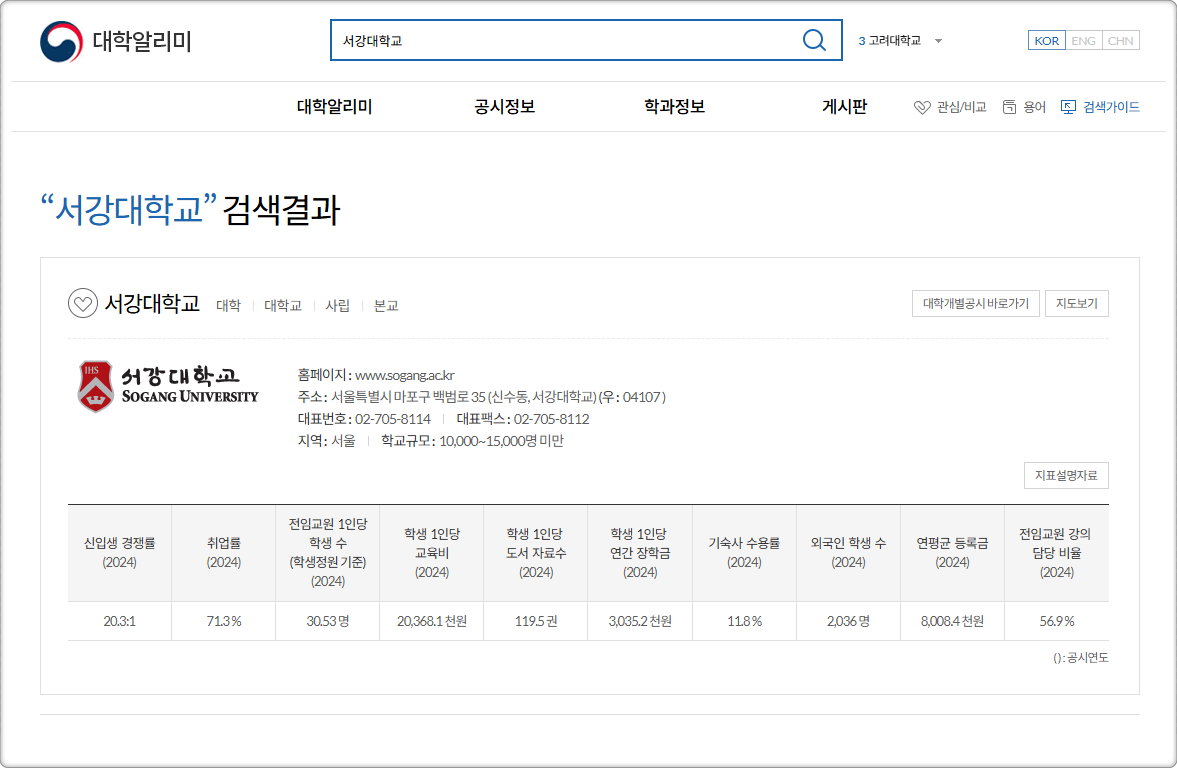
Task: Click the 학생 1인당 교육비 header
Action: (x=432, y=553)
